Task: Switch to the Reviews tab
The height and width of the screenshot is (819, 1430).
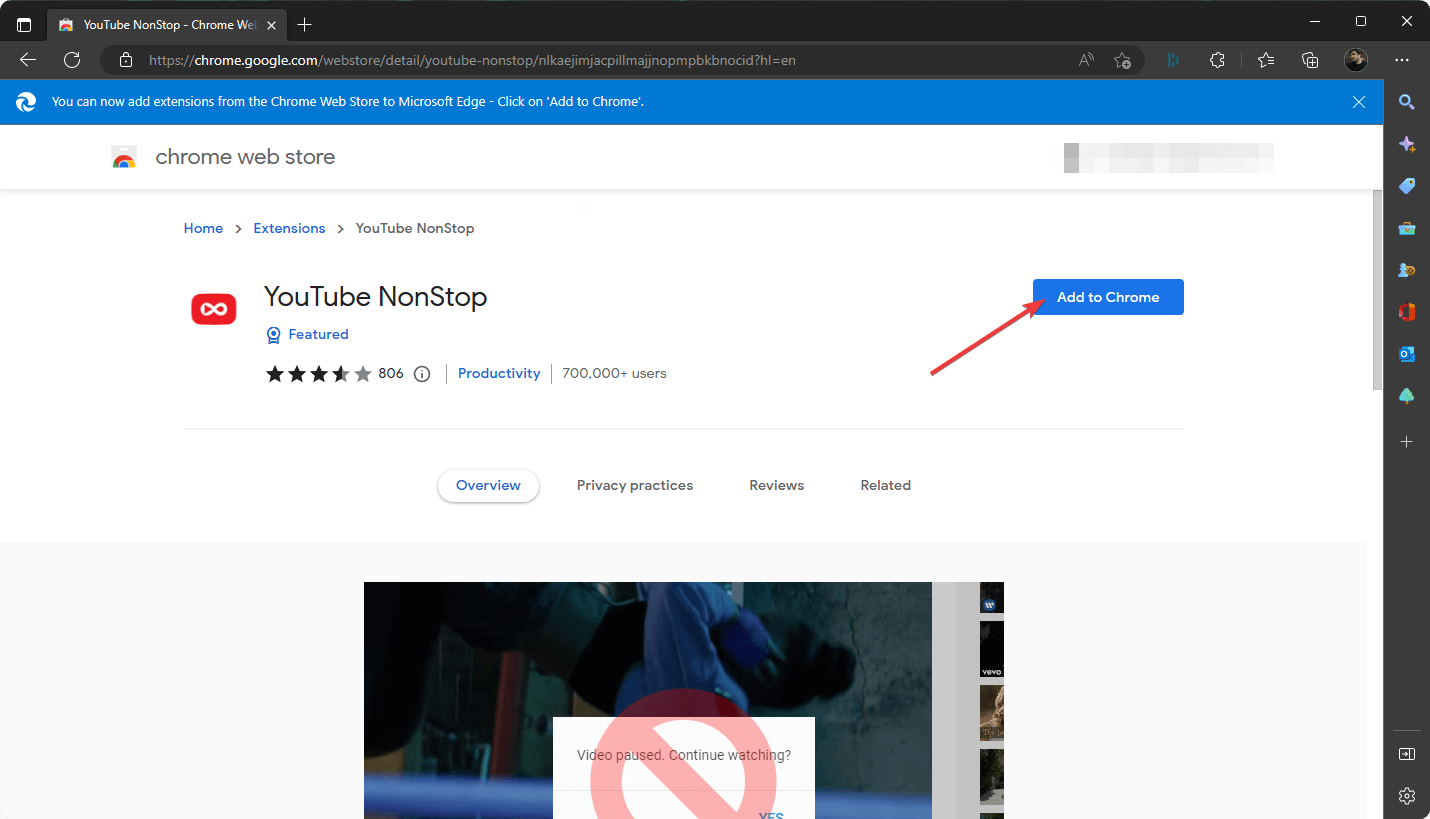Action: point(777,485)
